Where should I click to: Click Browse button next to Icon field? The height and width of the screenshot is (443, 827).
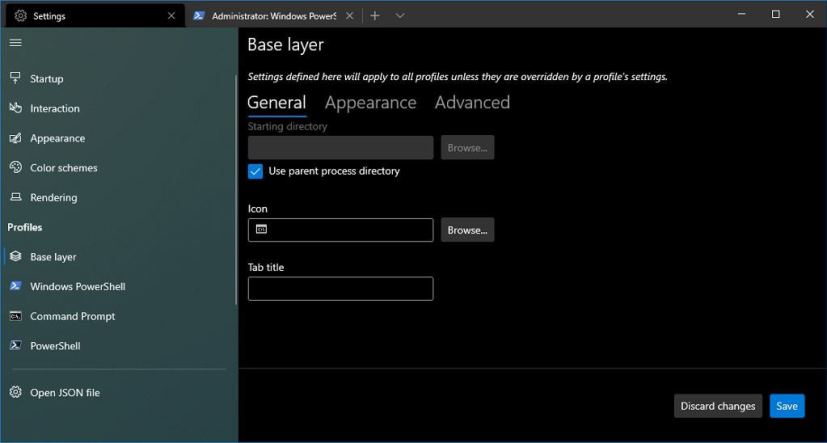467,230
